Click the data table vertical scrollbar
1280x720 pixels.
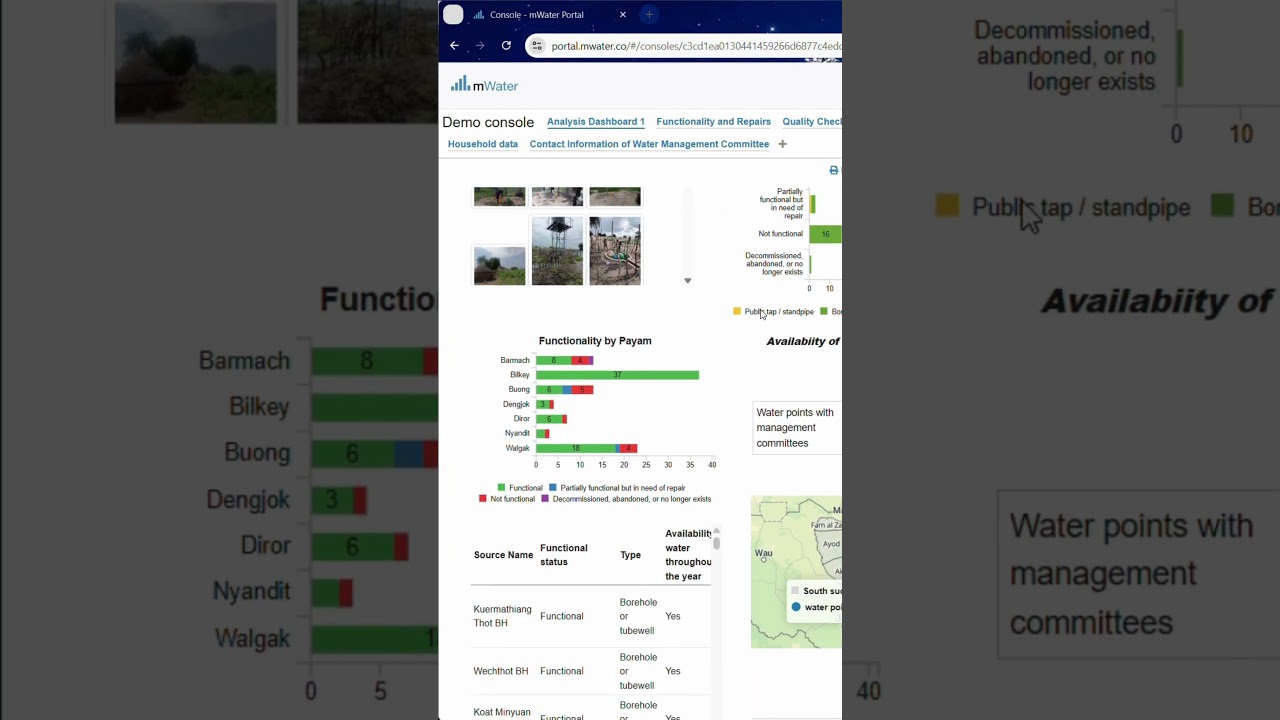tap(717, 541)
